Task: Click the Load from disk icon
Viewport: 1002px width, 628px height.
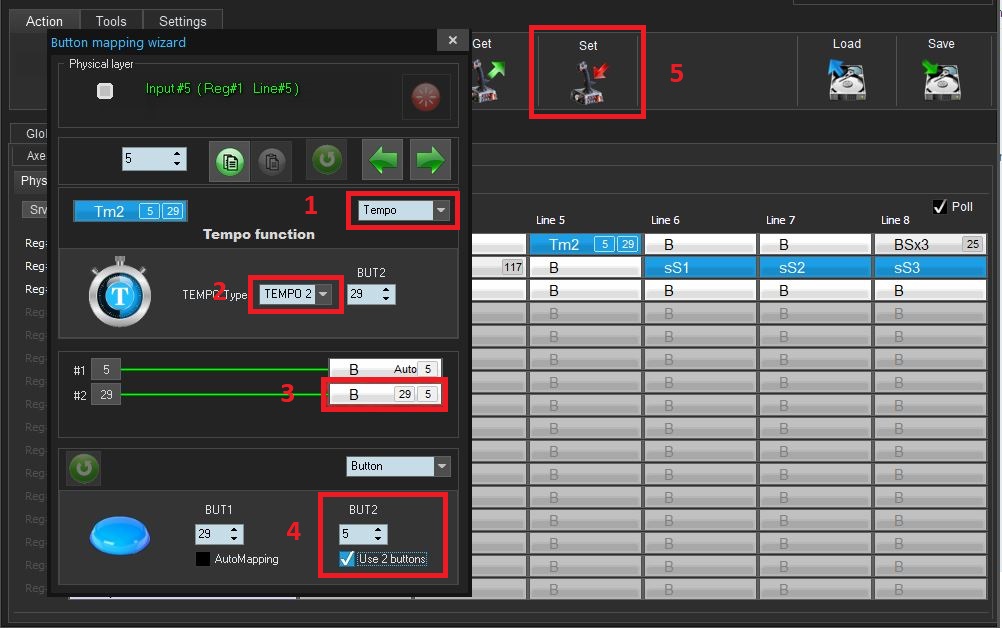Action: point(846,81)
